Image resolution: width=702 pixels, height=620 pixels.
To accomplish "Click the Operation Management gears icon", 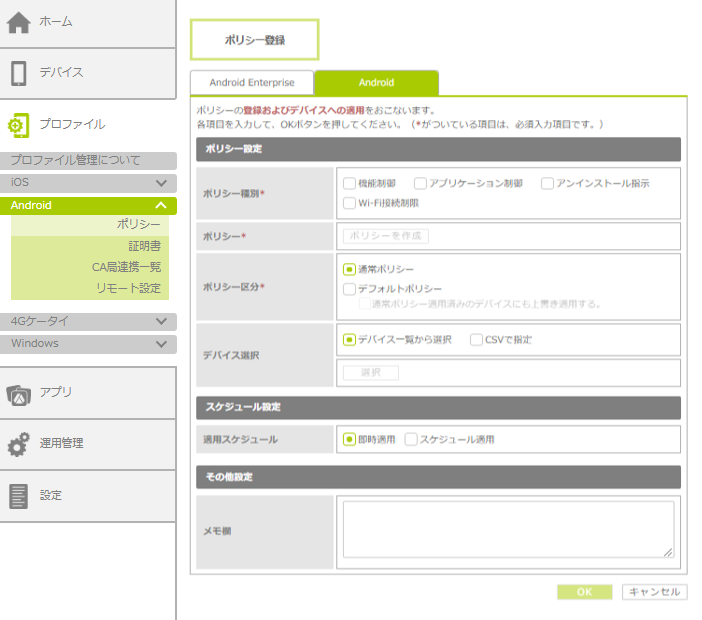I will pyautogui.click(x=18, y=444).
